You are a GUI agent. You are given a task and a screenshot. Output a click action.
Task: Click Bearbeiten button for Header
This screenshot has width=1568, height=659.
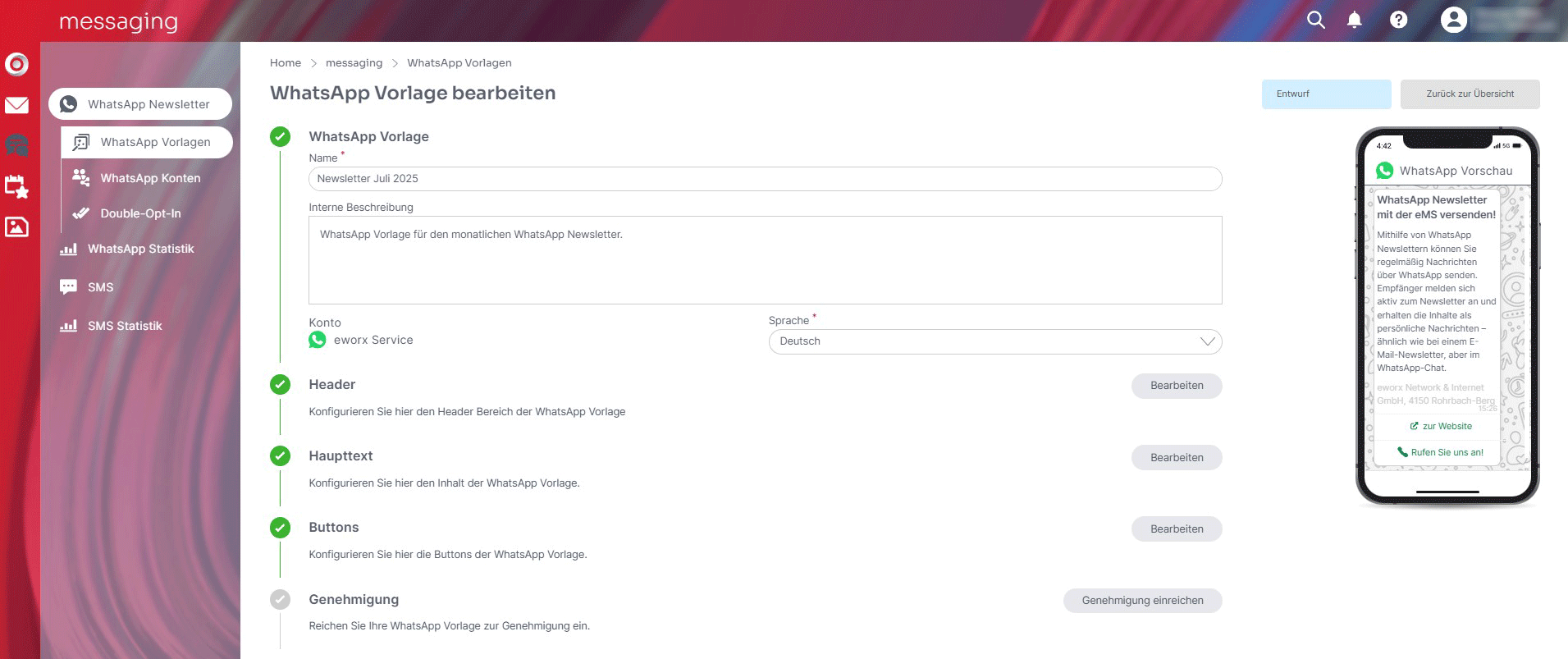1177,386
